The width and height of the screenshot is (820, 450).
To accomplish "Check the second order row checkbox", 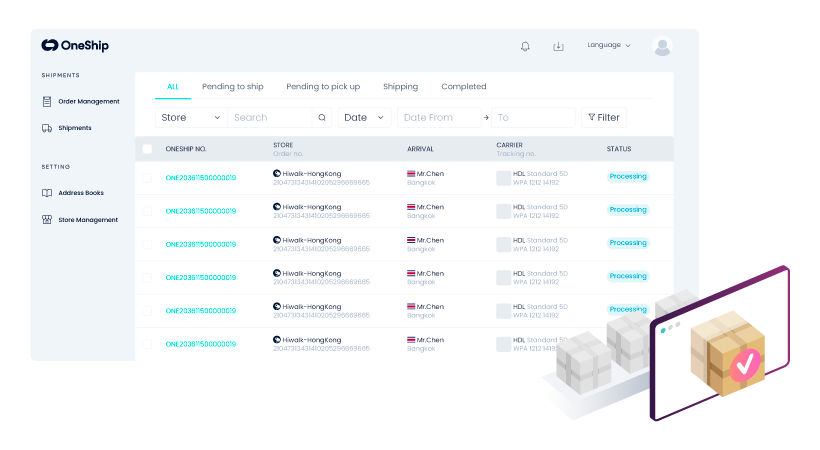I will click(x=147, y=211).
